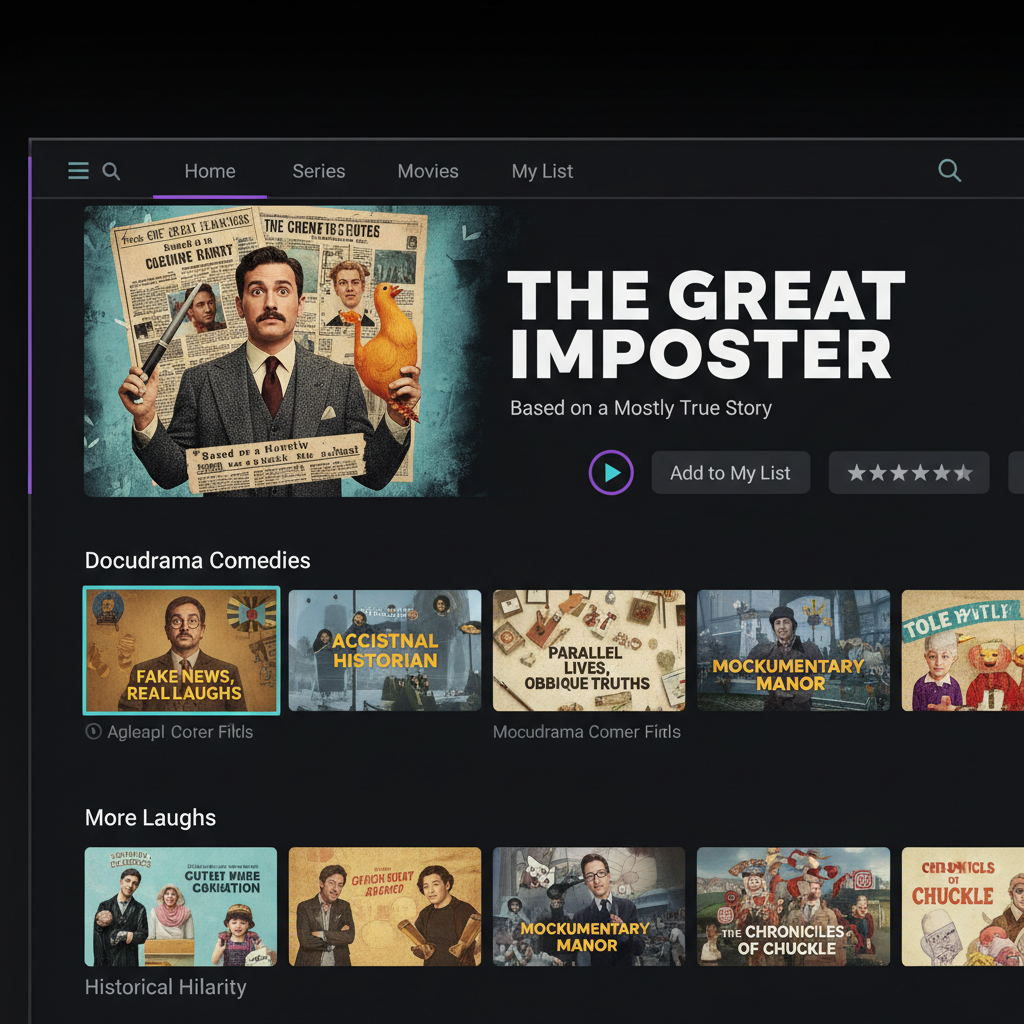The image size is (1024, 1024).
Task: Open The Great Imposter hero poster
Action: tap(287, 351)
